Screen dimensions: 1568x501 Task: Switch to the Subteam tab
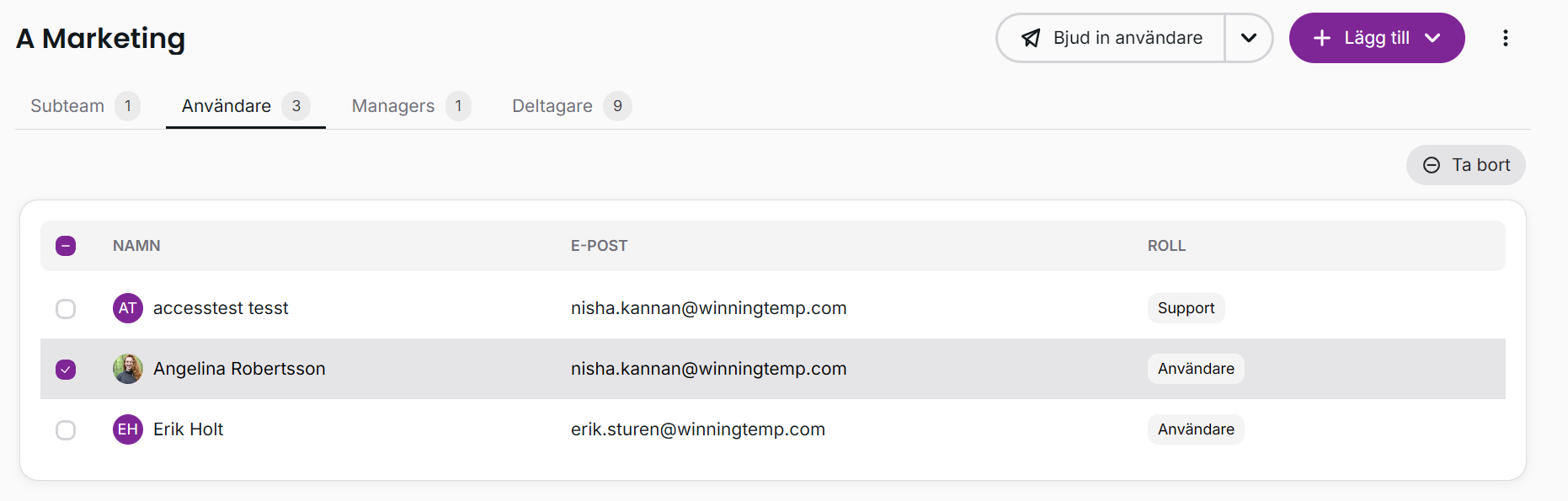(x=67, y=106)
